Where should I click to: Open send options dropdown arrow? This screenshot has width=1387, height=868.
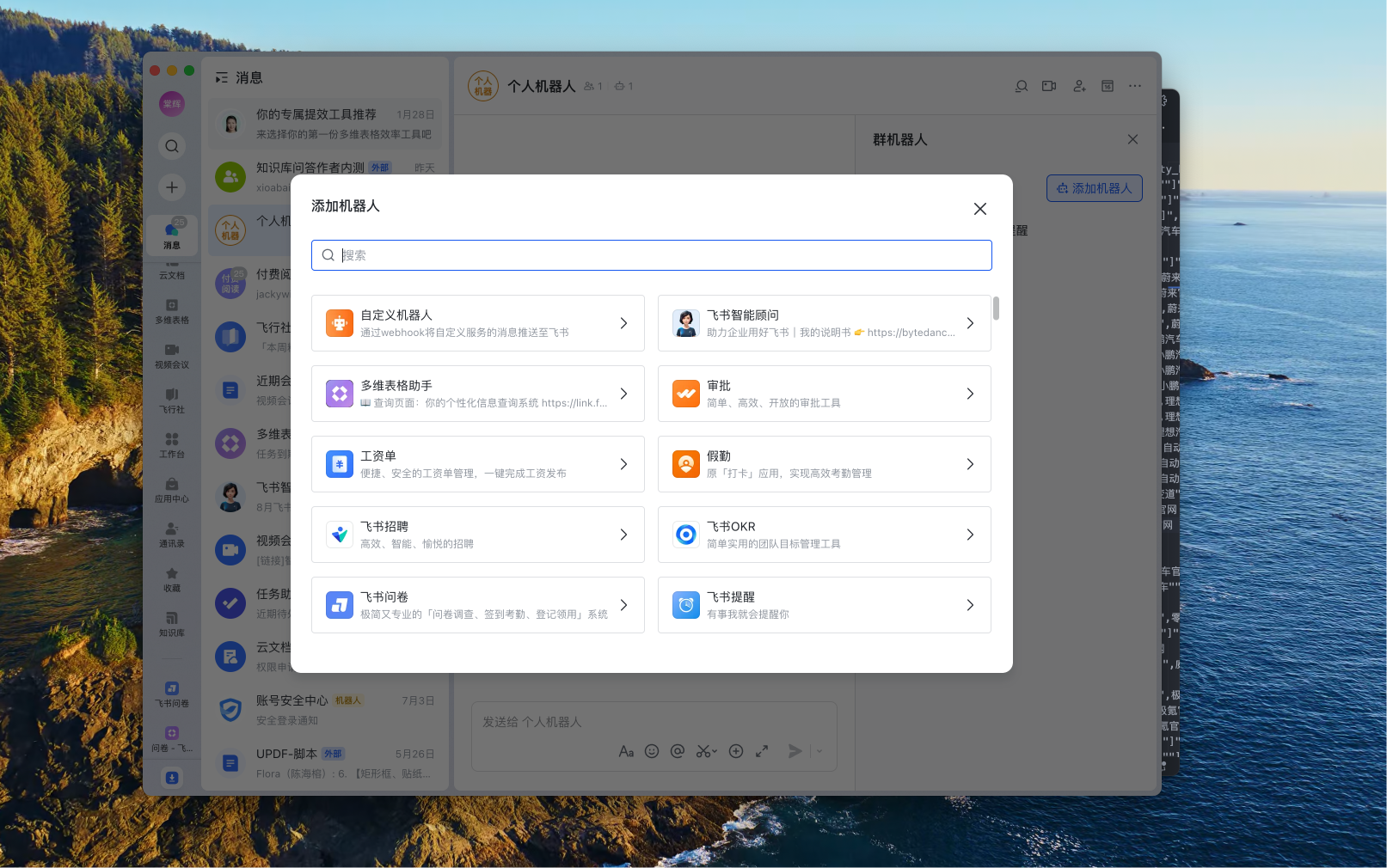click(819, 751)
